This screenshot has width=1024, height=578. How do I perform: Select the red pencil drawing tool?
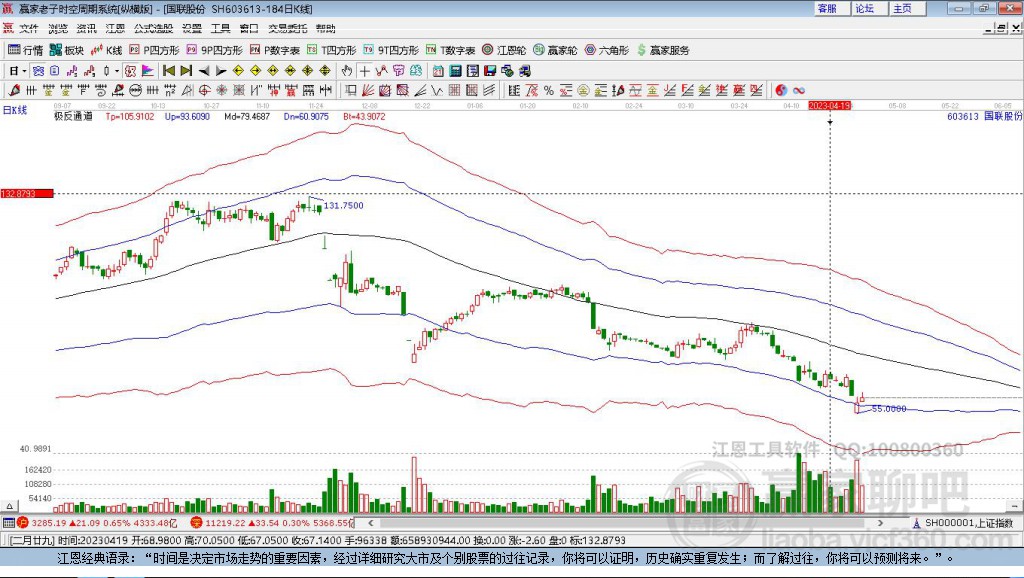pyautogui.click(x=14, y=90)
